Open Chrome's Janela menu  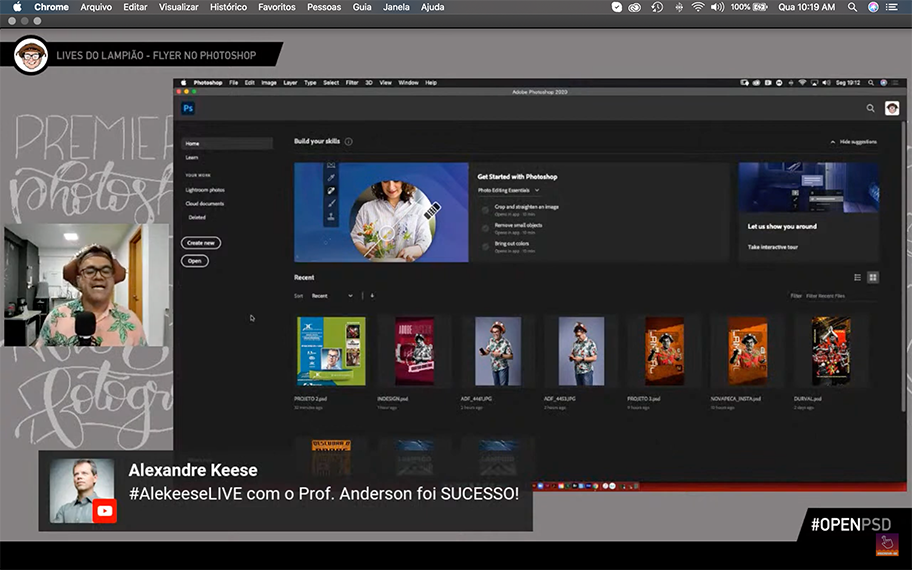(x=396, y=7)
